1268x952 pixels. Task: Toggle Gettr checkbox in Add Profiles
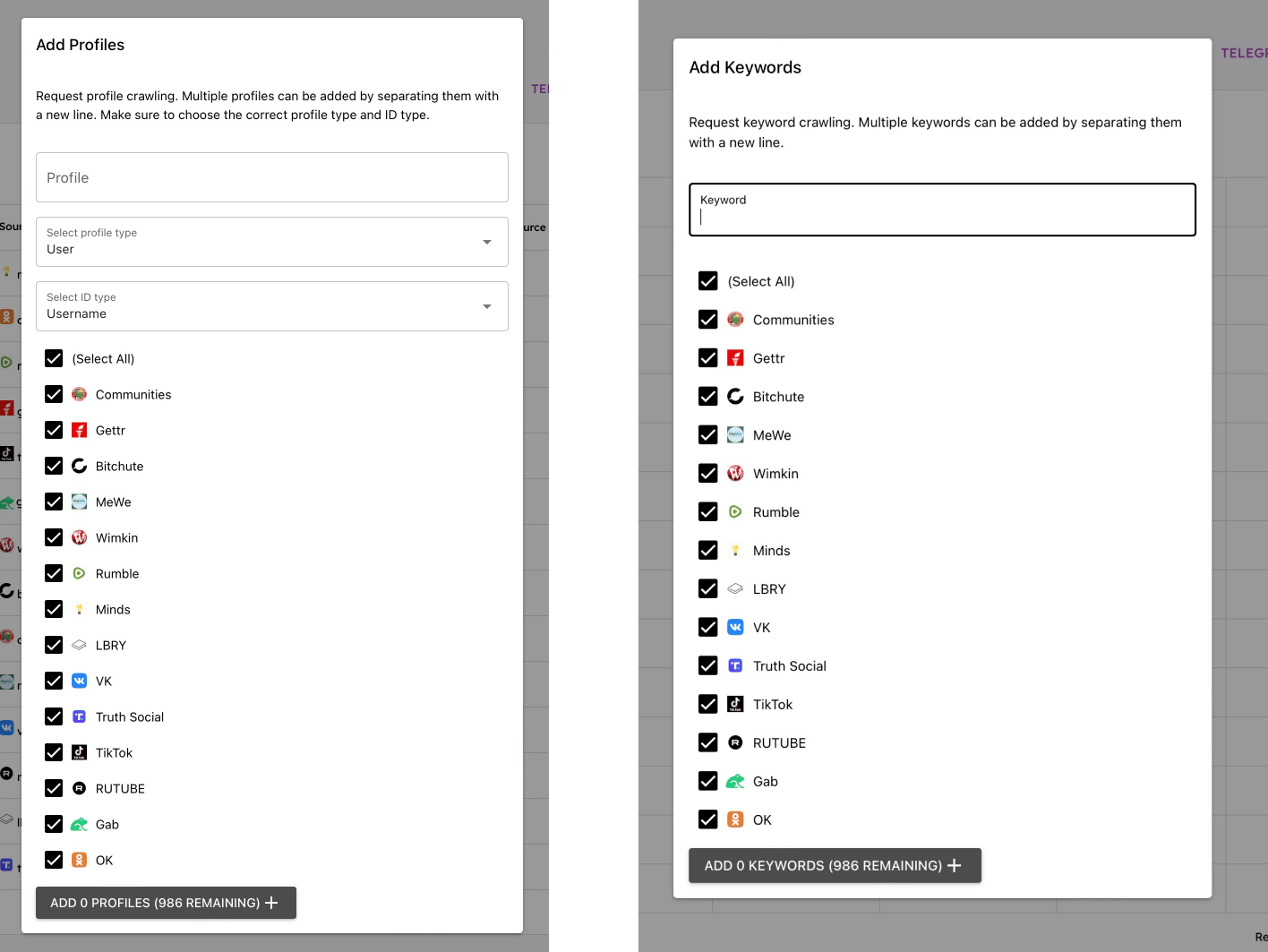pos(54,430)
